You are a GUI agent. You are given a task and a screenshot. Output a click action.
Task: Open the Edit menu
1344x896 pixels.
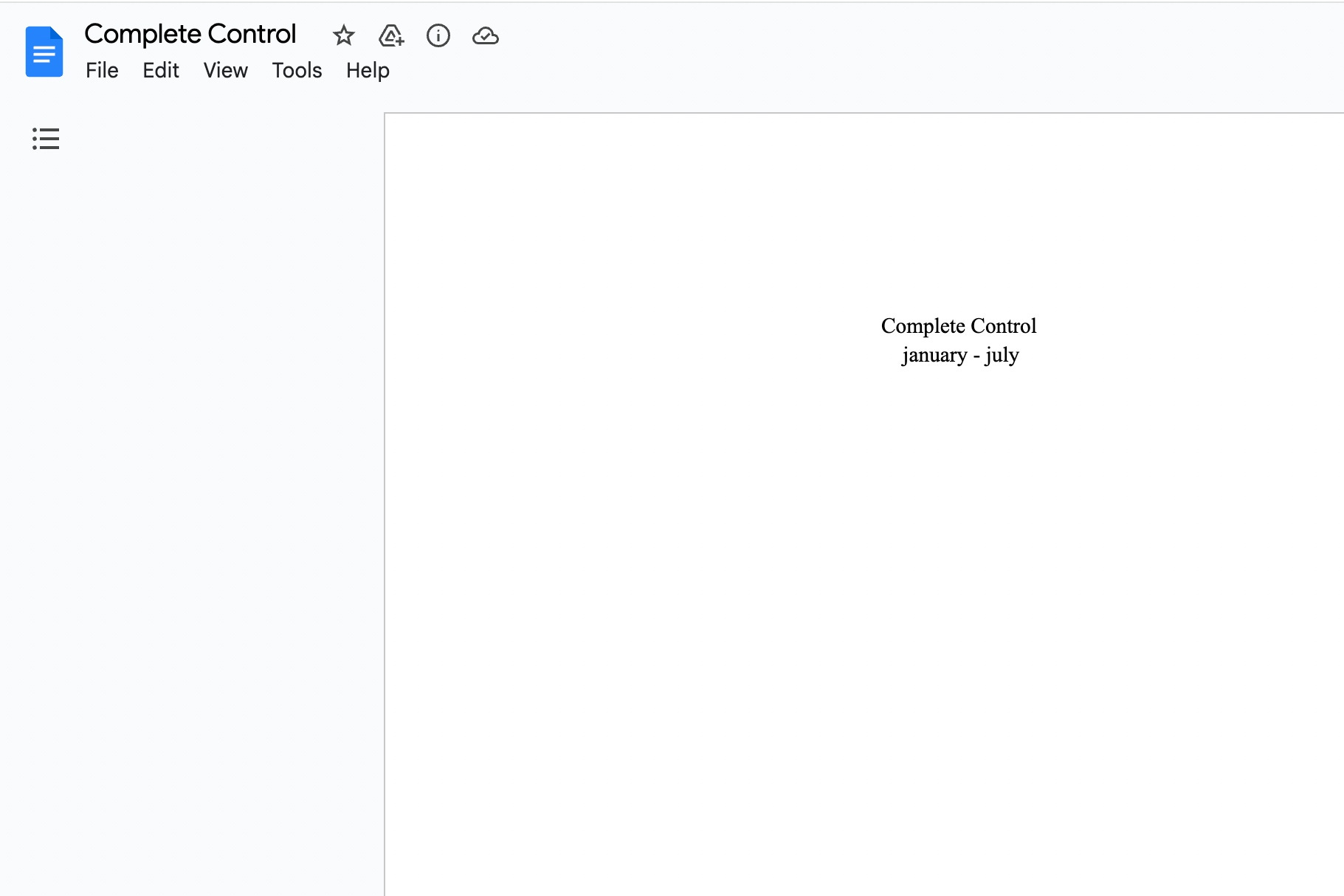pyautogui.click(x=161, y=70)
